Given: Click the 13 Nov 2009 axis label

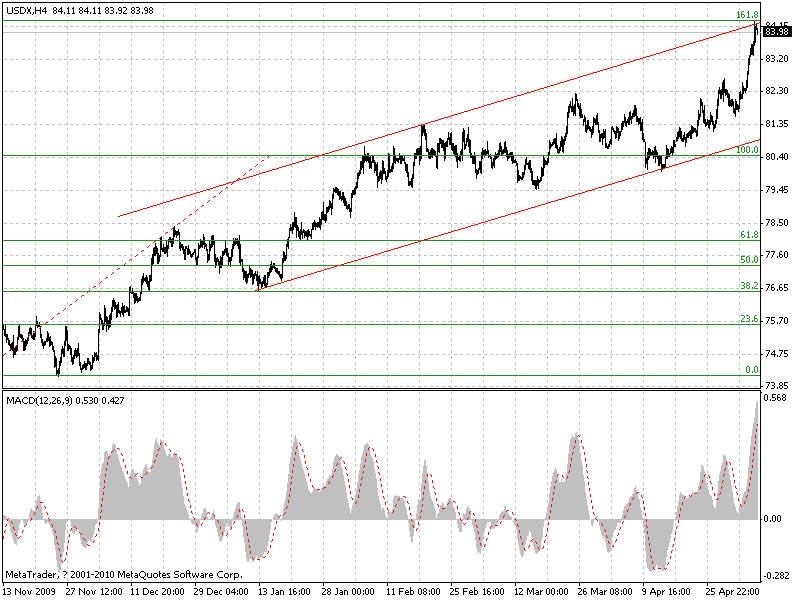Looking at the screenshot, I should click(28, 591).
